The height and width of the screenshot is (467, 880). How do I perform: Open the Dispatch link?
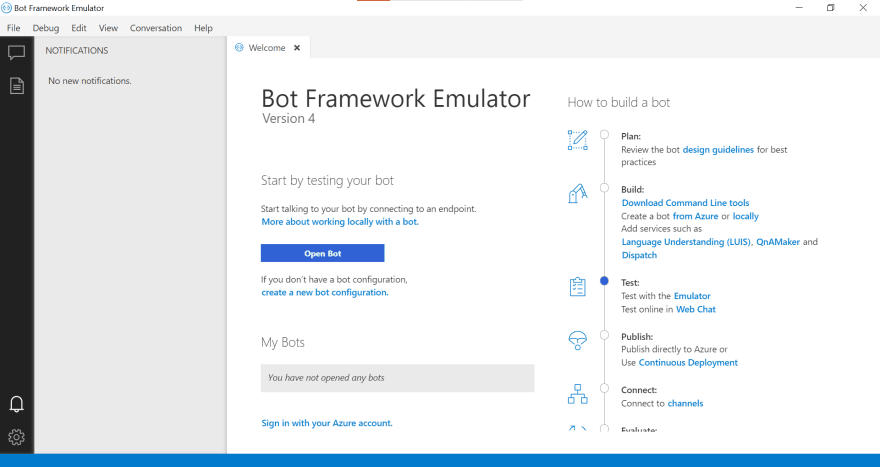point(639,255)
